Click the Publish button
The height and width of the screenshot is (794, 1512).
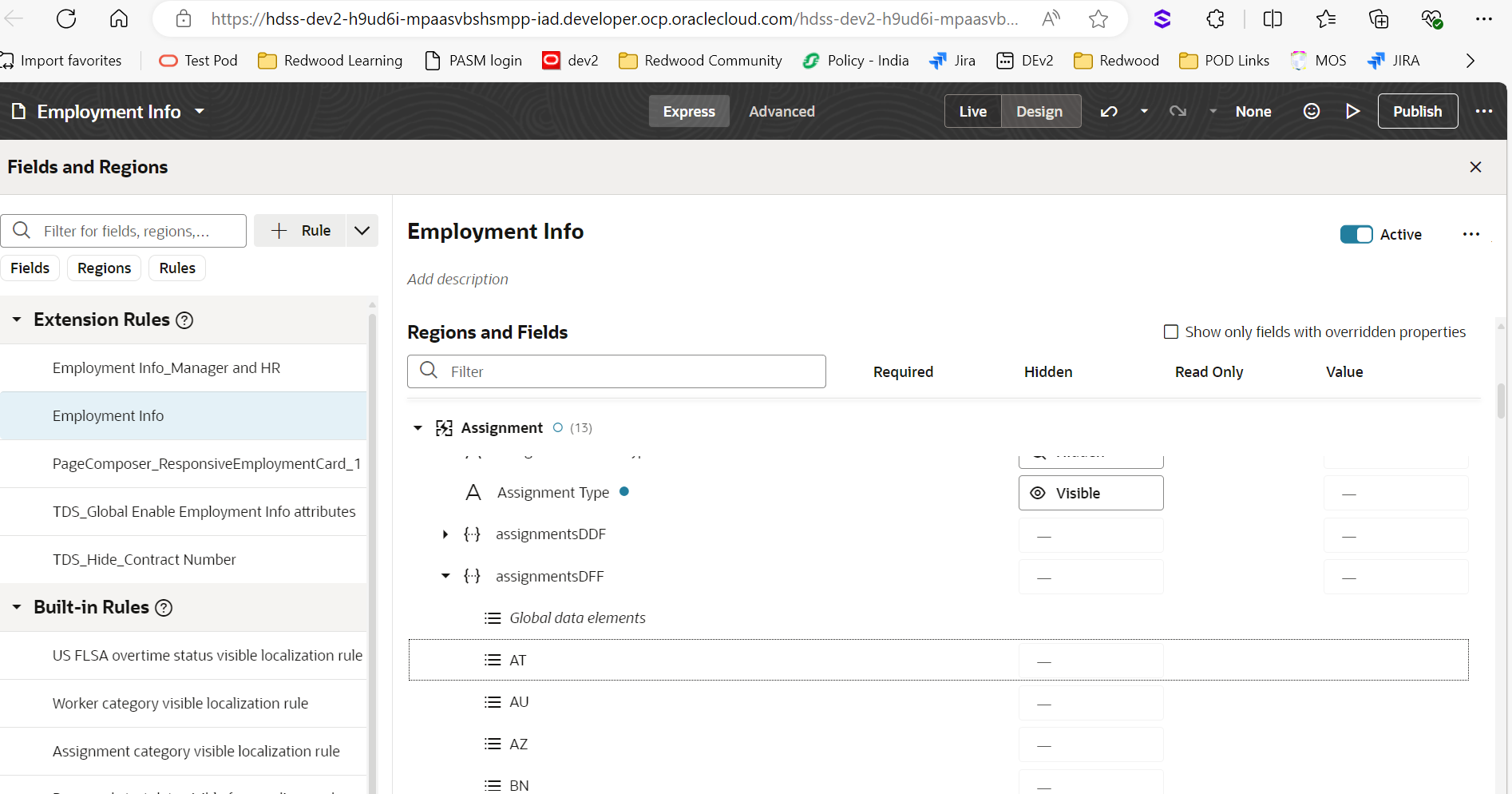pos(1417,111)
